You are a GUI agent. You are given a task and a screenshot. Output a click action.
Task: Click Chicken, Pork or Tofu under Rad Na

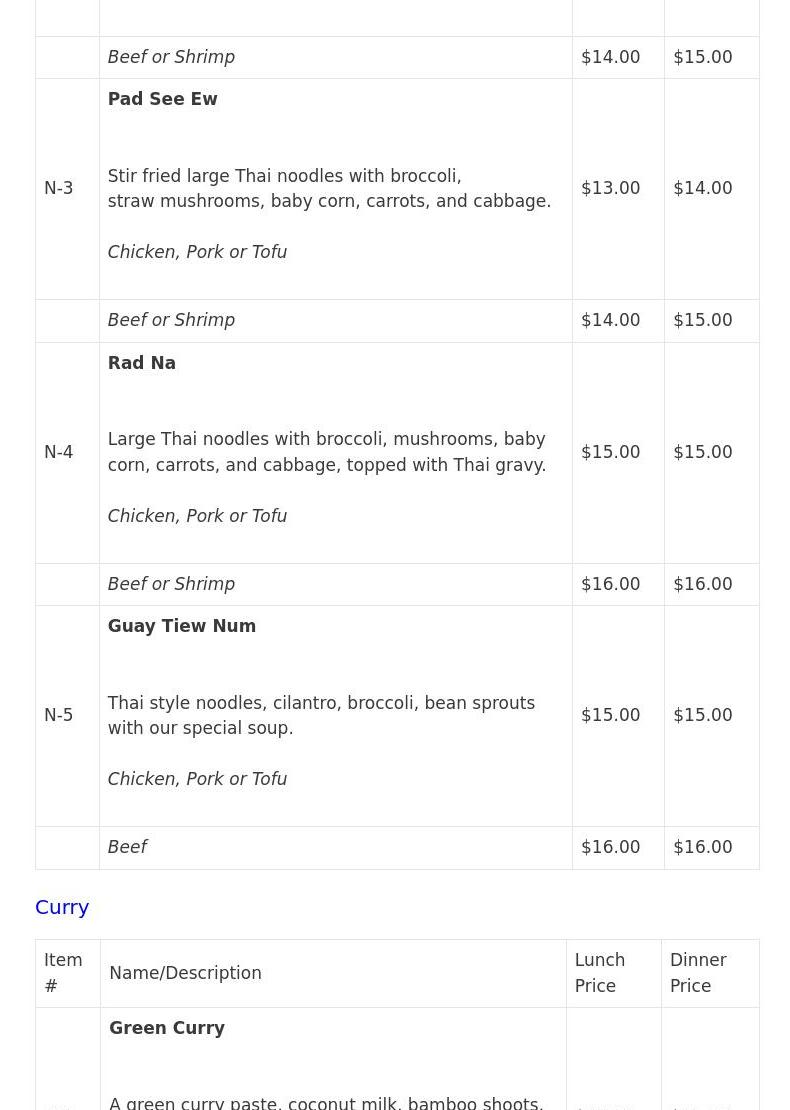tap(197, 516)
